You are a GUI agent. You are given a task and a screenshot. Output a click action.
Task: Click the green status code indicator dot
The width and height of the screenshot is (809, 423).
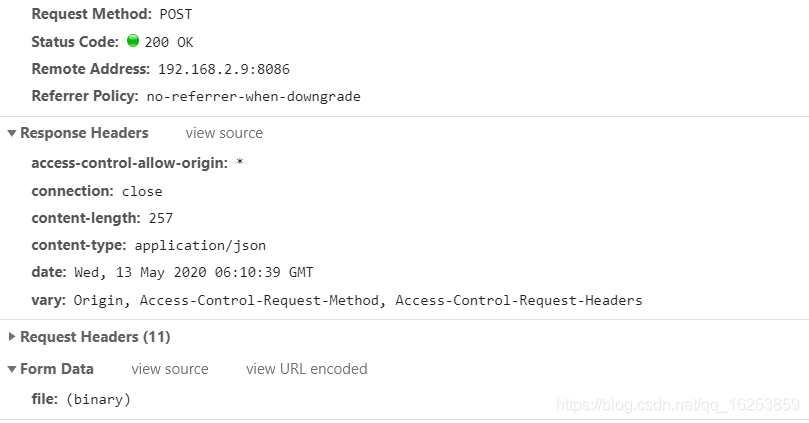pyautogui.click(x=133, y=41)
